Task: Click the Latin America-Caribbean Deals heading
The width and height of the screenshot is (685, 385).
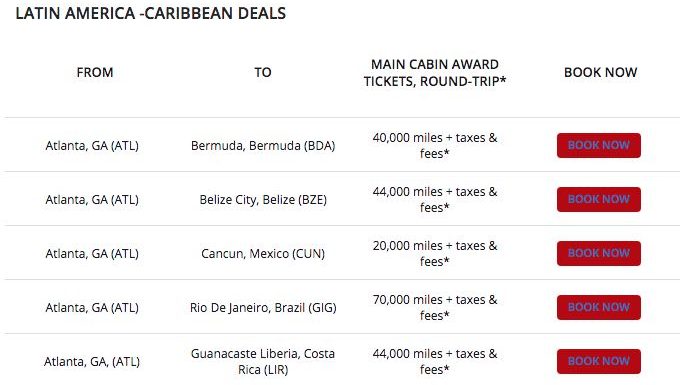Action: click(151, 14)
